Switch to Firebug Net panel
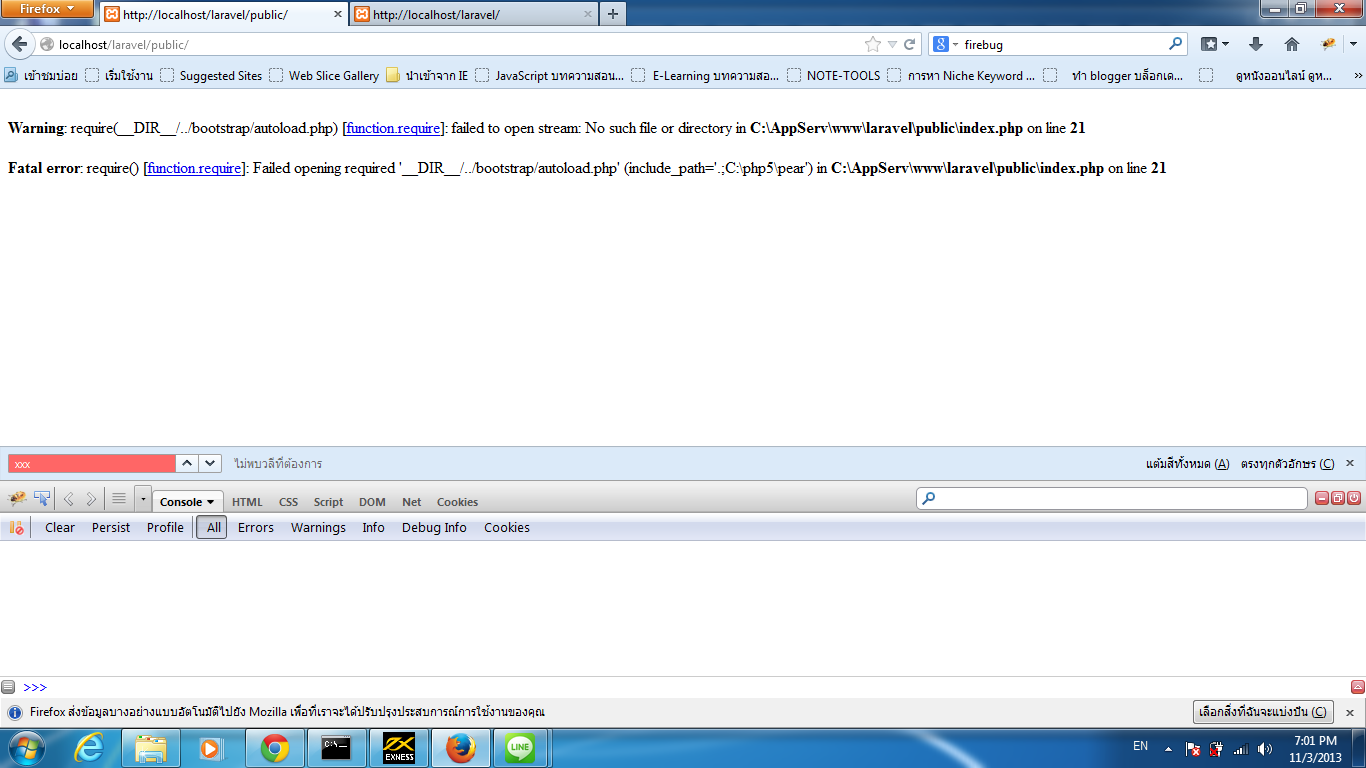Image resolution: width=1366 pixels, height=768 pixels. pos(412,502)
